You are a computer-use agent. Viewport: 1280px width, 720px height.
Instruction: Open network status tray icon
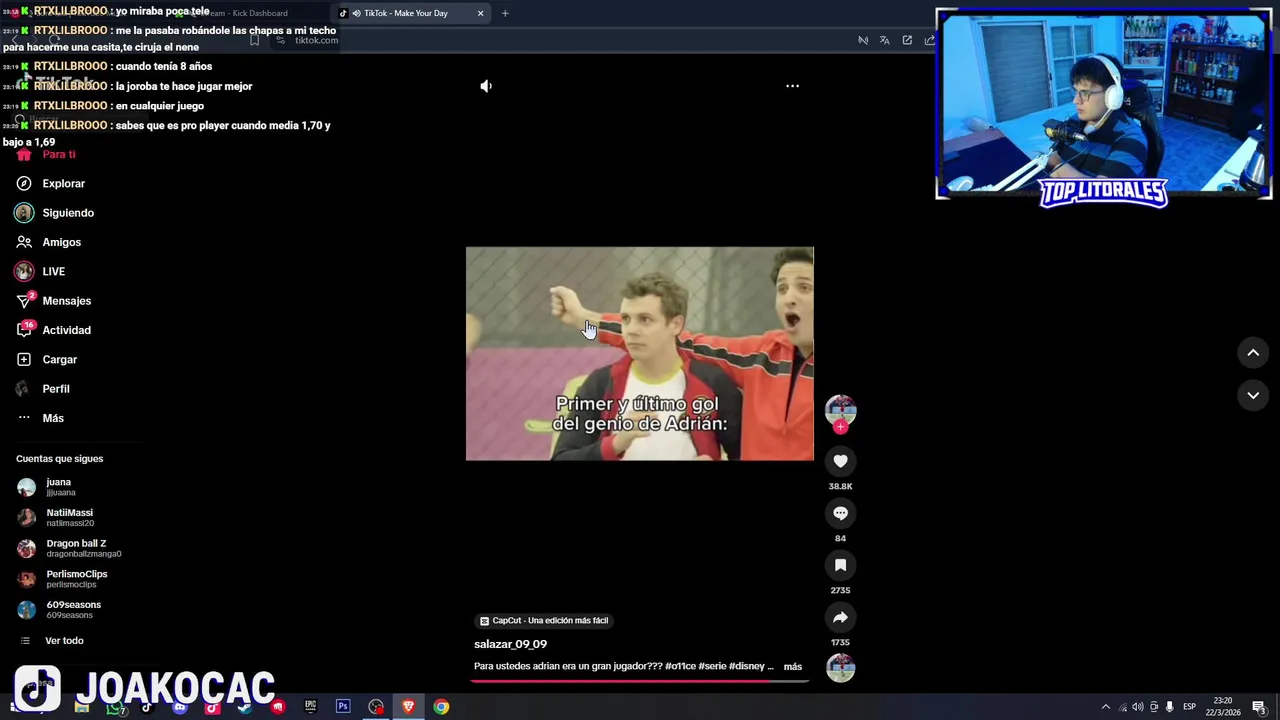pos(1122,707)
